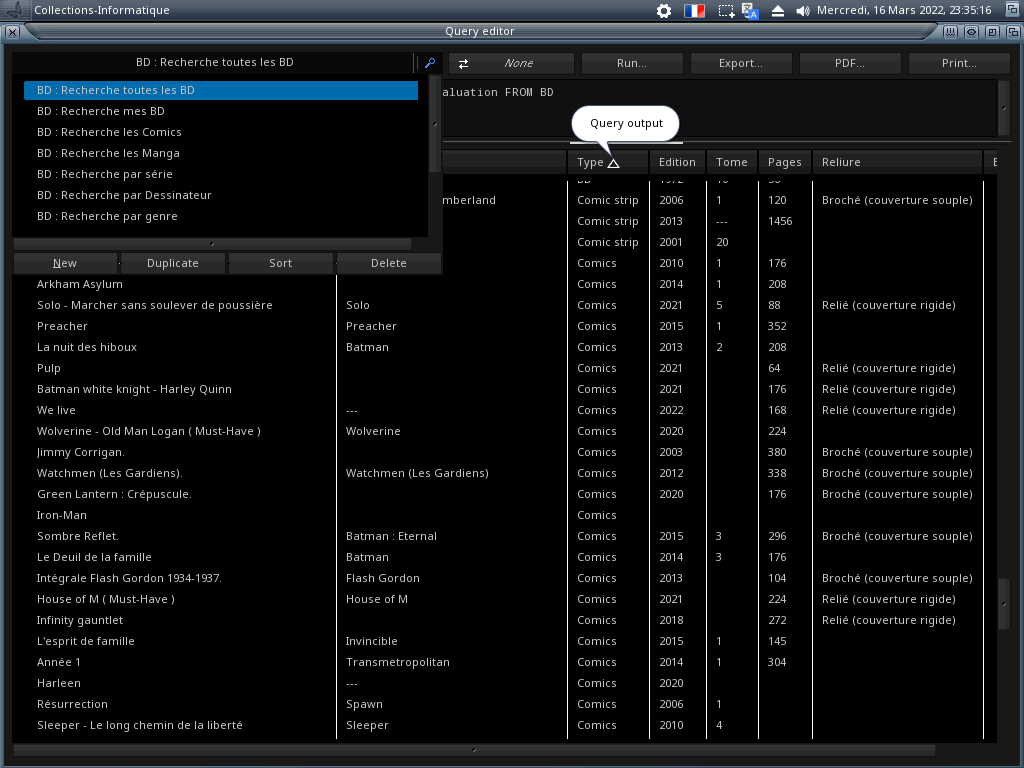Screen dimensions: 1024x768
Task: Click the Query editor iconify gadget
Action: point(951,31)
